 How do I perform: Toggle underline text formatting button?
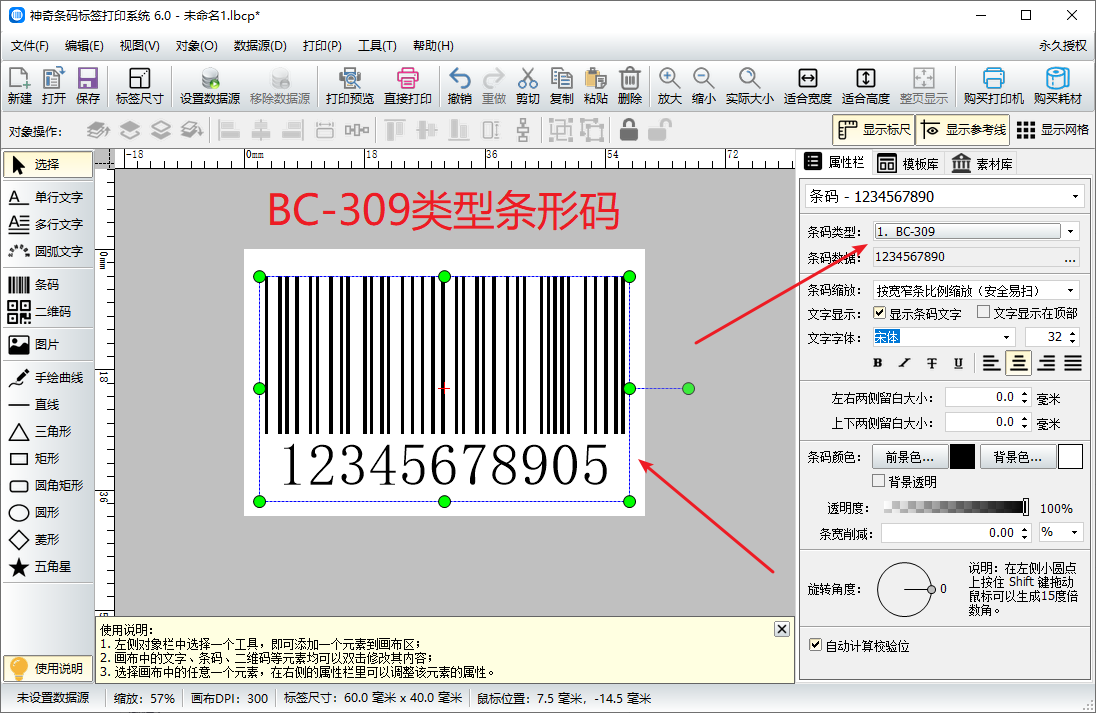tap(958, 363)
